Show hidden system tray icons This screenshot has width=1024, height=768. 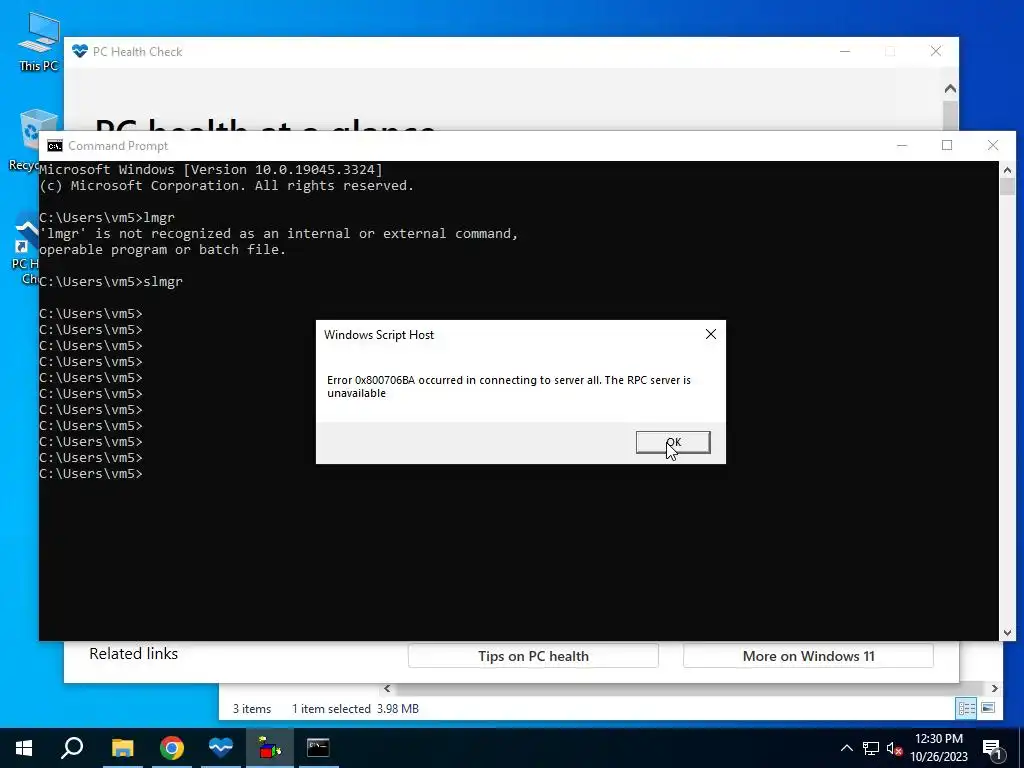[846, 748]
